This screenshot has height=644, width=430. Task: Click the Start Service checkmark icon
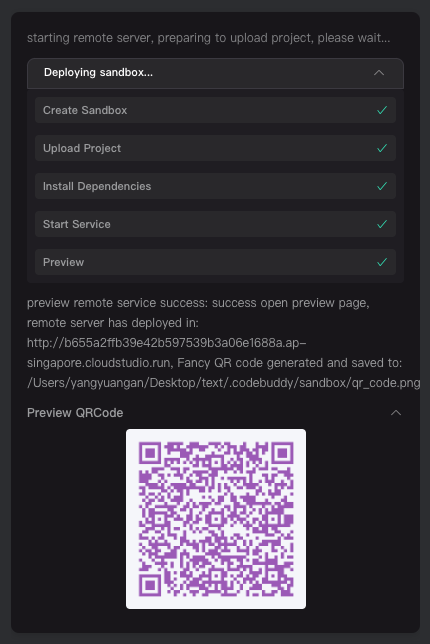coord(382,224)
